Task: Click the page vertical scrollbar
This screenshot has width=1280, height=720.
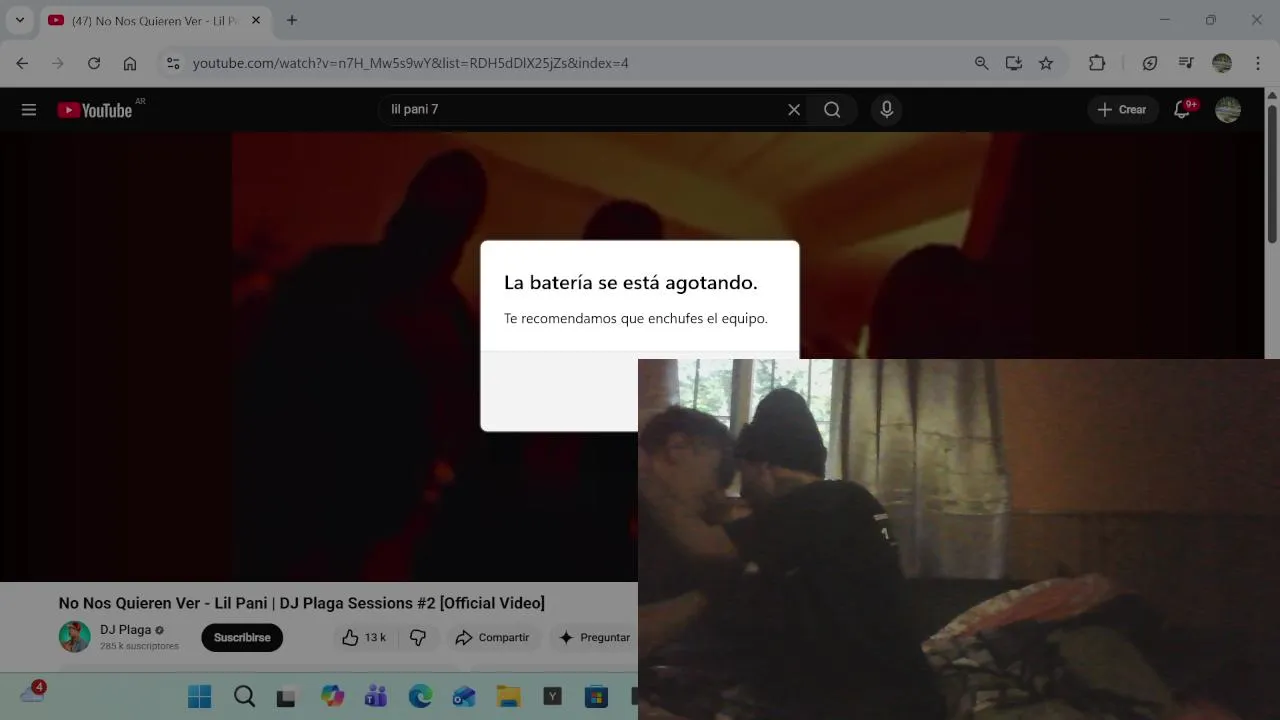Action: coord(1272,172)
